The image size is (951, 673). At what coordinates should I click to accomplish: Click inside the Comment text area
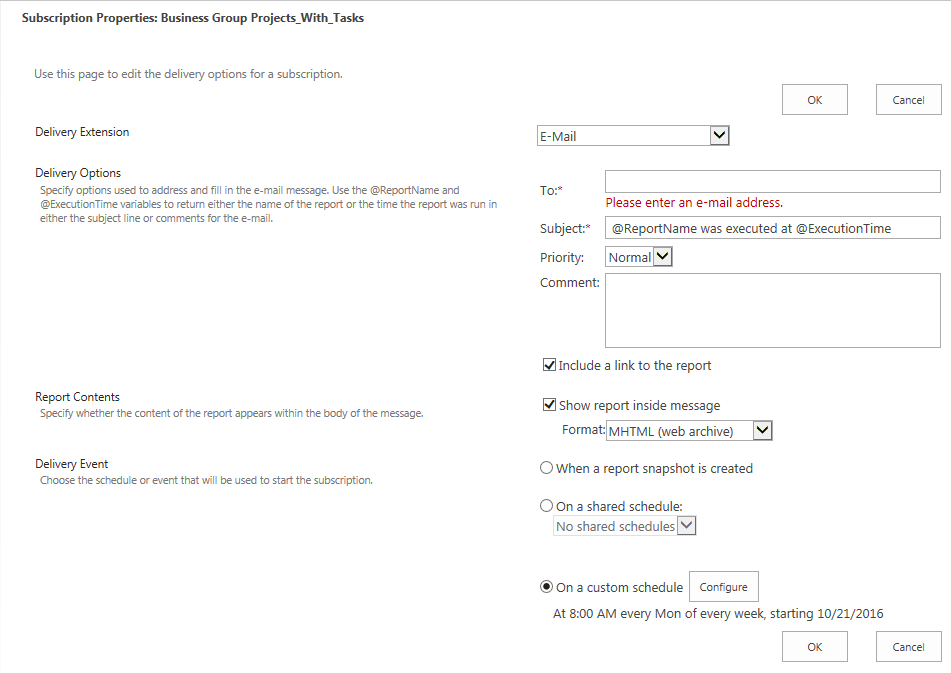[x=773, y=310]
